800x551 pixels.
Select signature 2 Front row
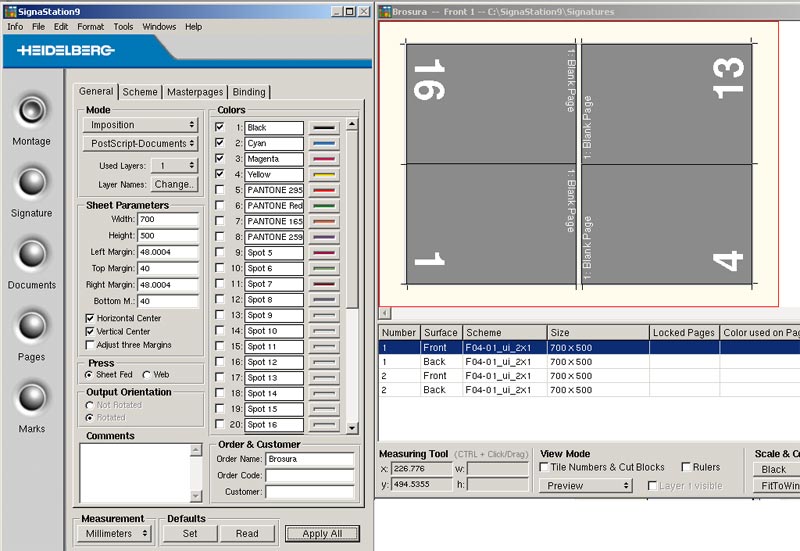[589, 376]
